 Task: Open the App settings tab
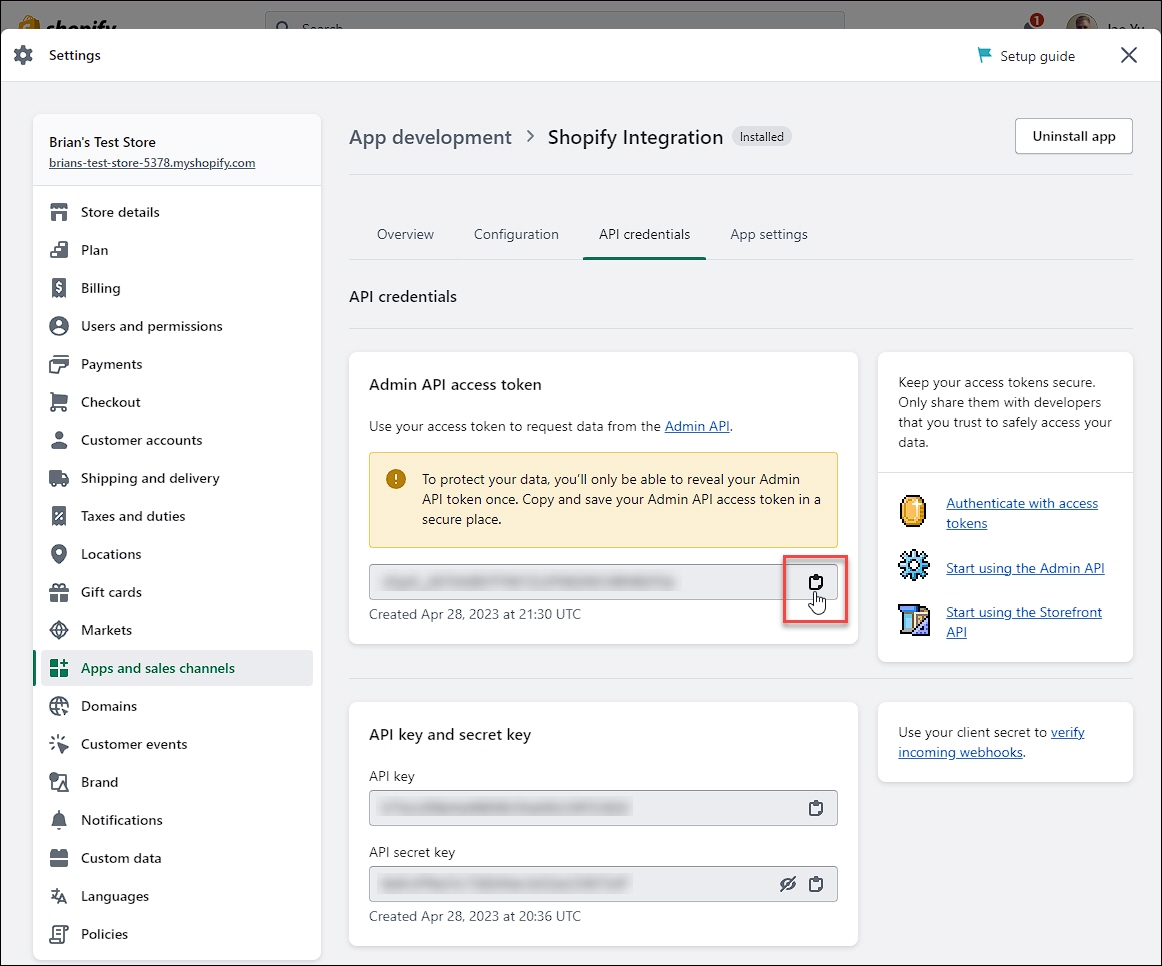coord(768,235)
